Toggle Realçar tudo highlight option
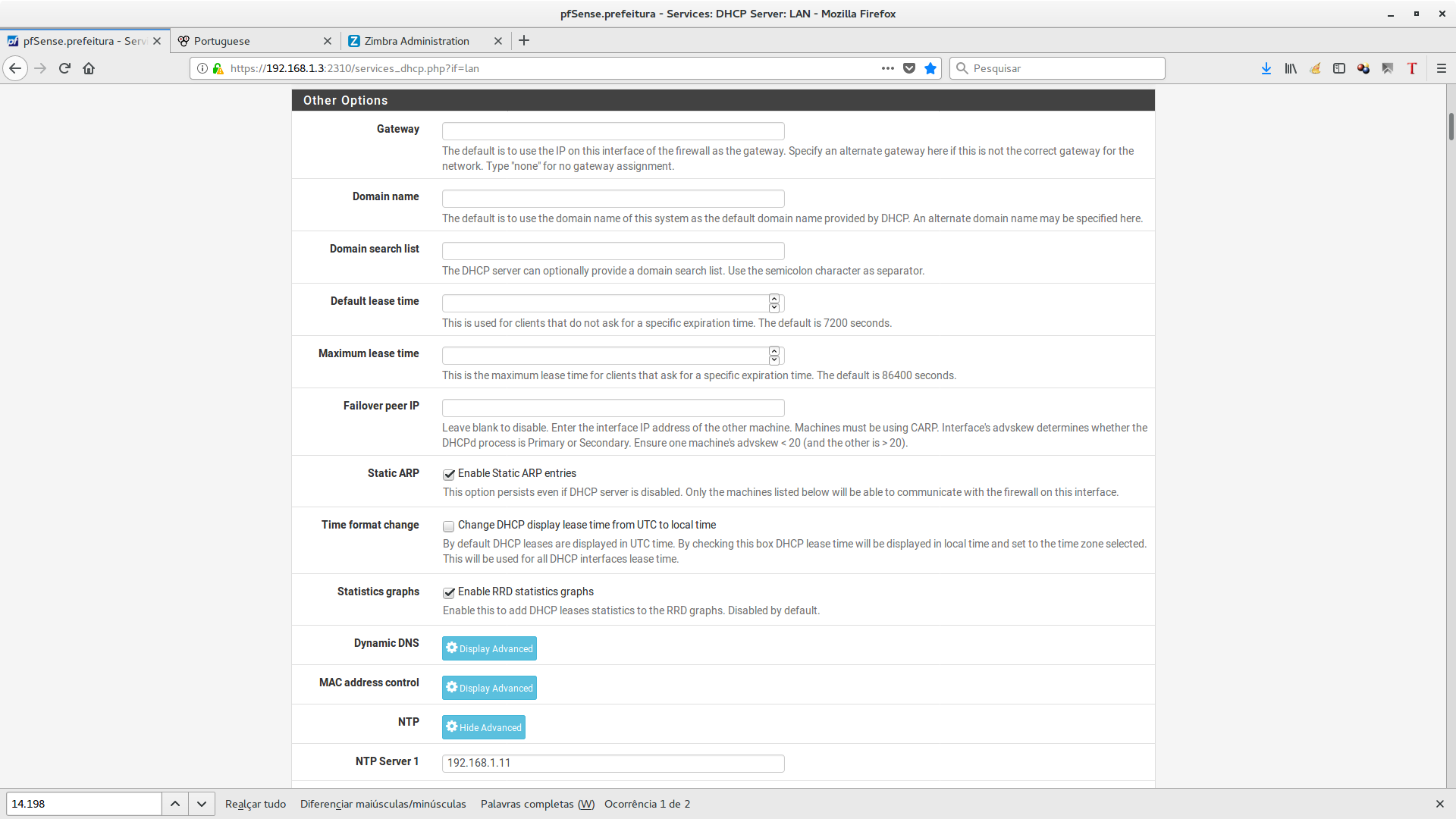 click(x=256, y=804)
